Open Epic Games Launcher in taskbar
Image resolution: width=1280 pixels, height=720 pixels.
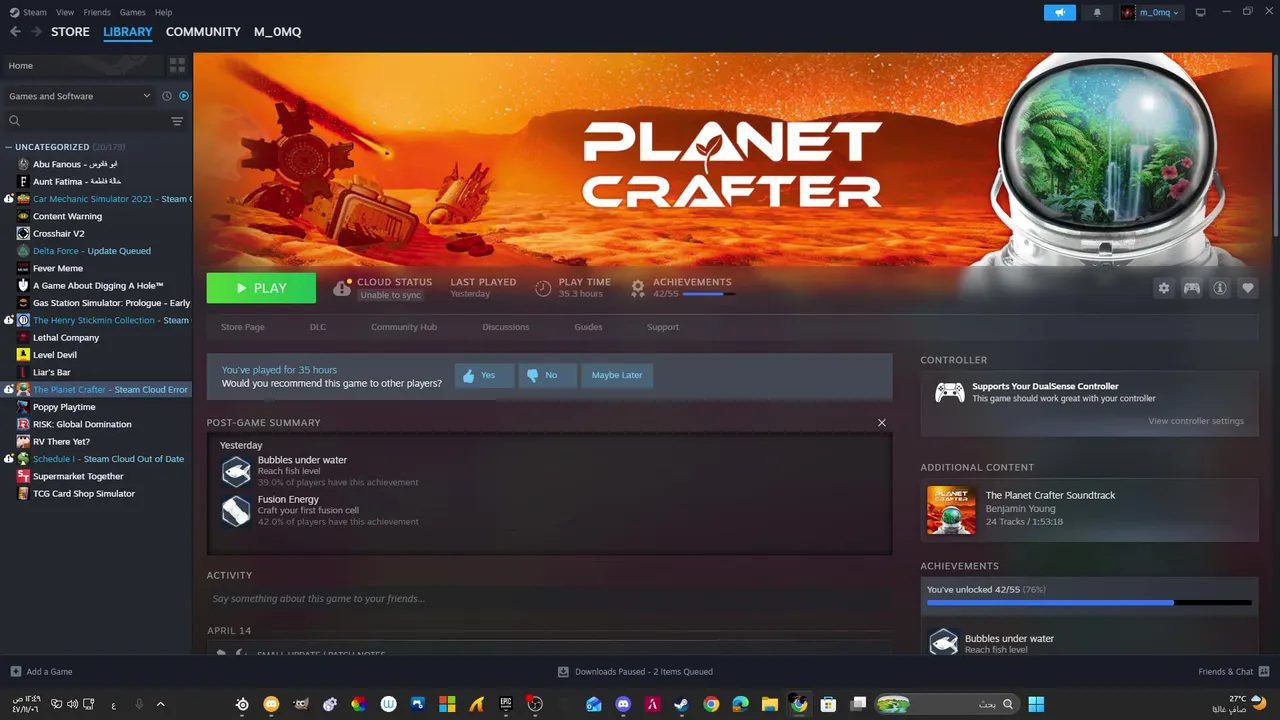tap(506, 704)
